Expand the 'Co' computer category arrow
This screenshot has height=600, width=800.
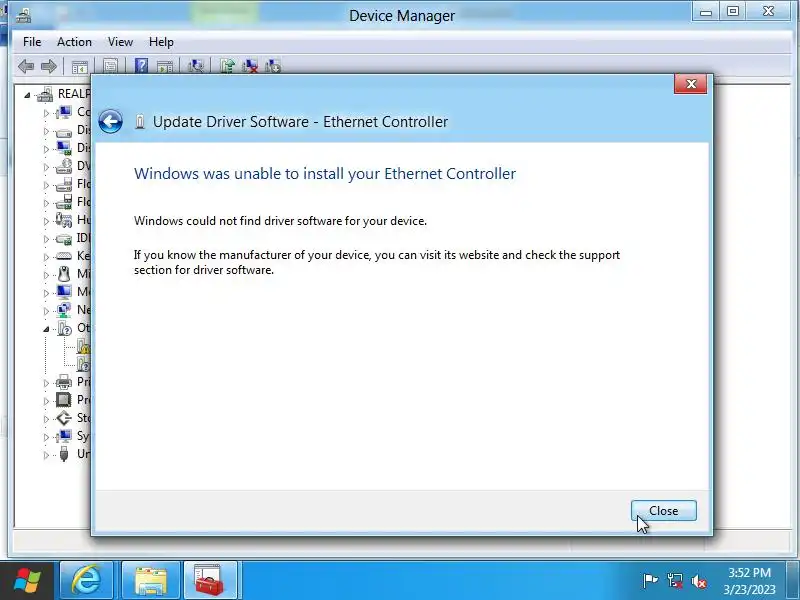pos(46,113)
